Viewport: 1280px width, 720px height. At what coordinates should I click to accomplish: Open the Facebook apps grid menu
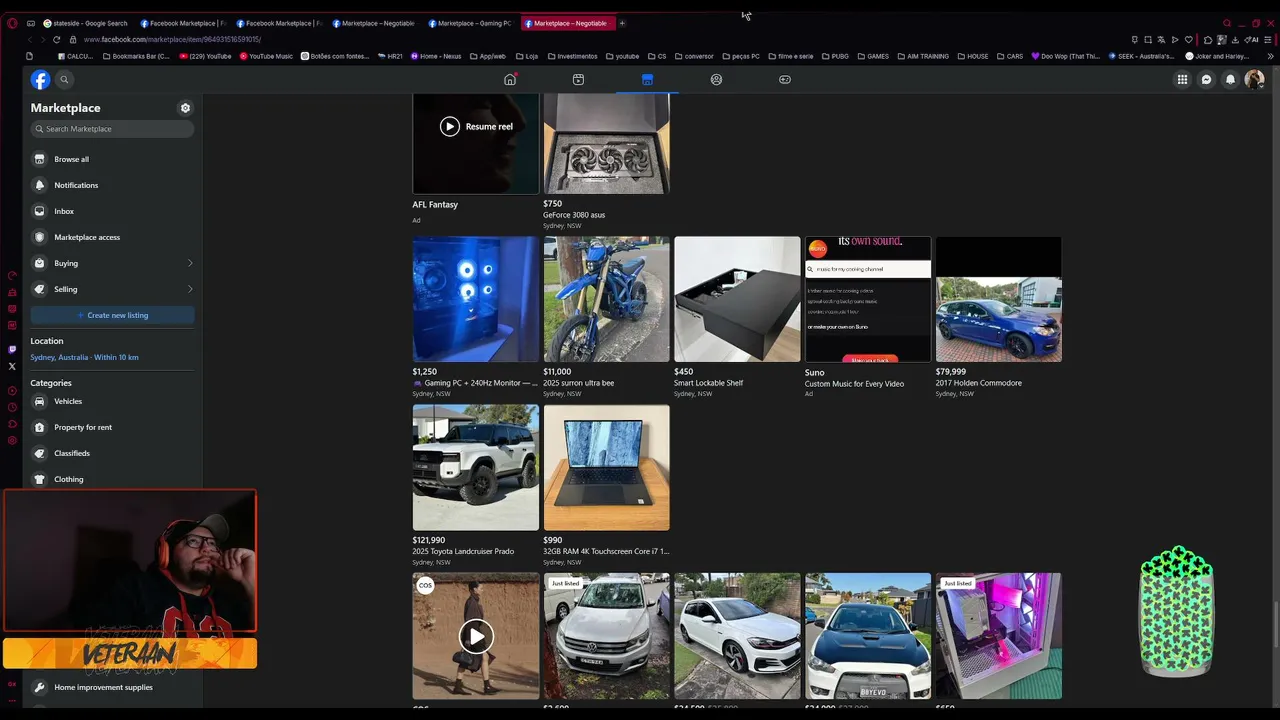[x=1182, y=80]
